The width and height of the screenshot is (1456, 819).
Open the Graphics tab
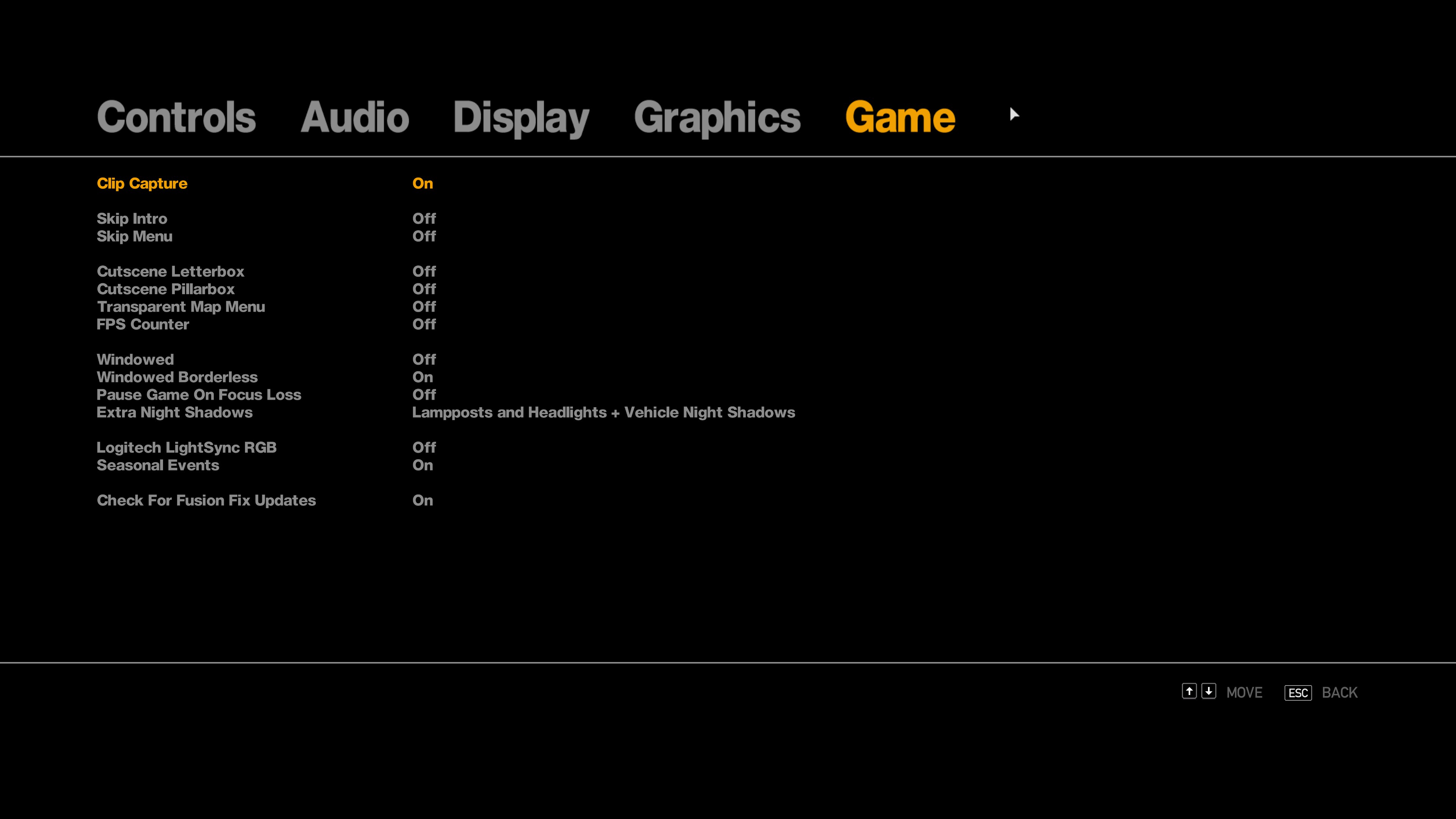click(717, 117)
